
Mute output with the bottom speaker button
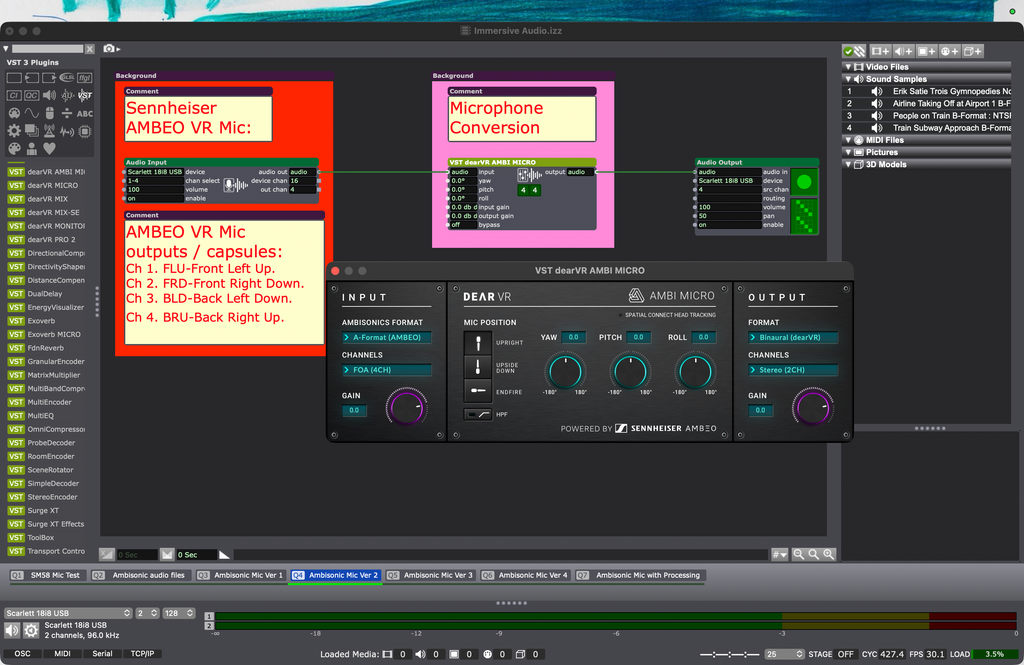12,630
